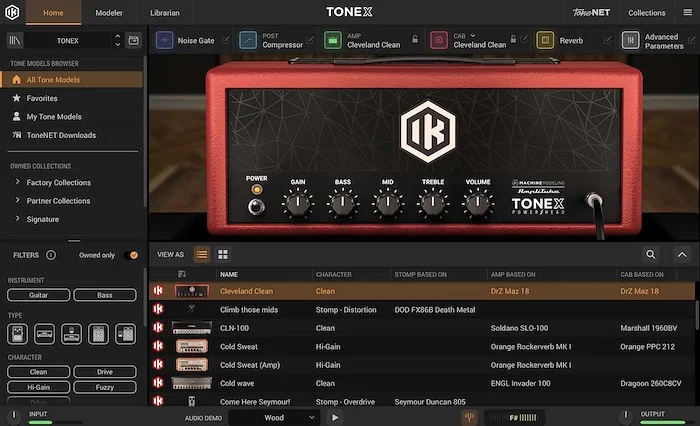The height and width of the screenshot is (426, 700).
Task: Expand Partner Collections
Action: click(x=17, y=200)
